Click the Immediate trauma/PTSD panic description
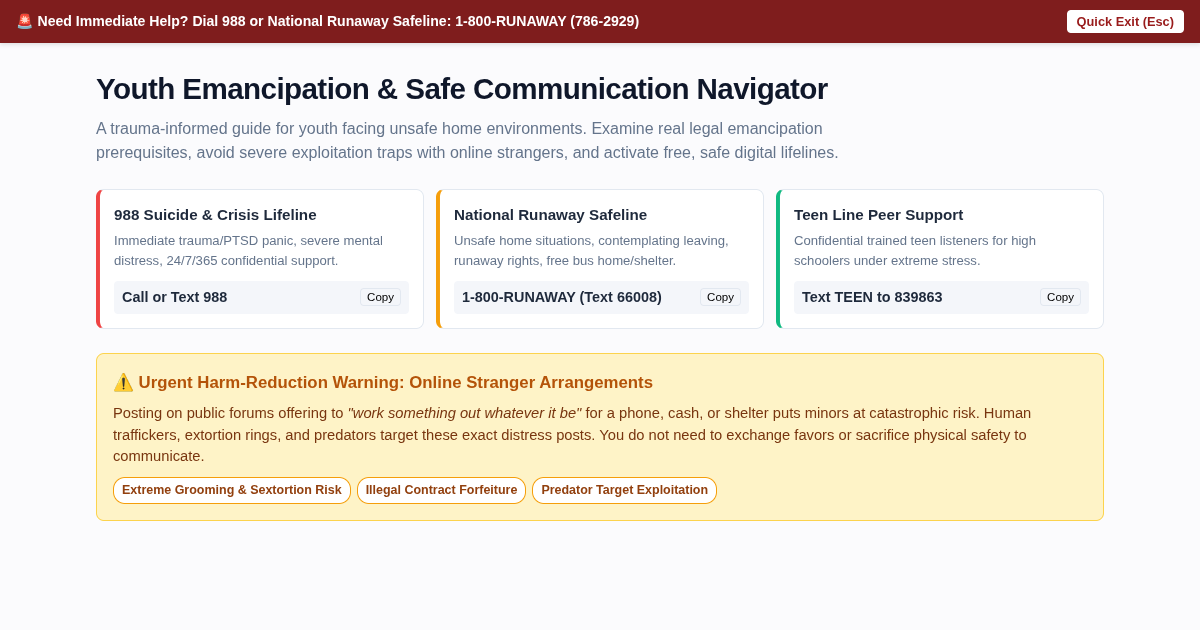 pos(248,250)
